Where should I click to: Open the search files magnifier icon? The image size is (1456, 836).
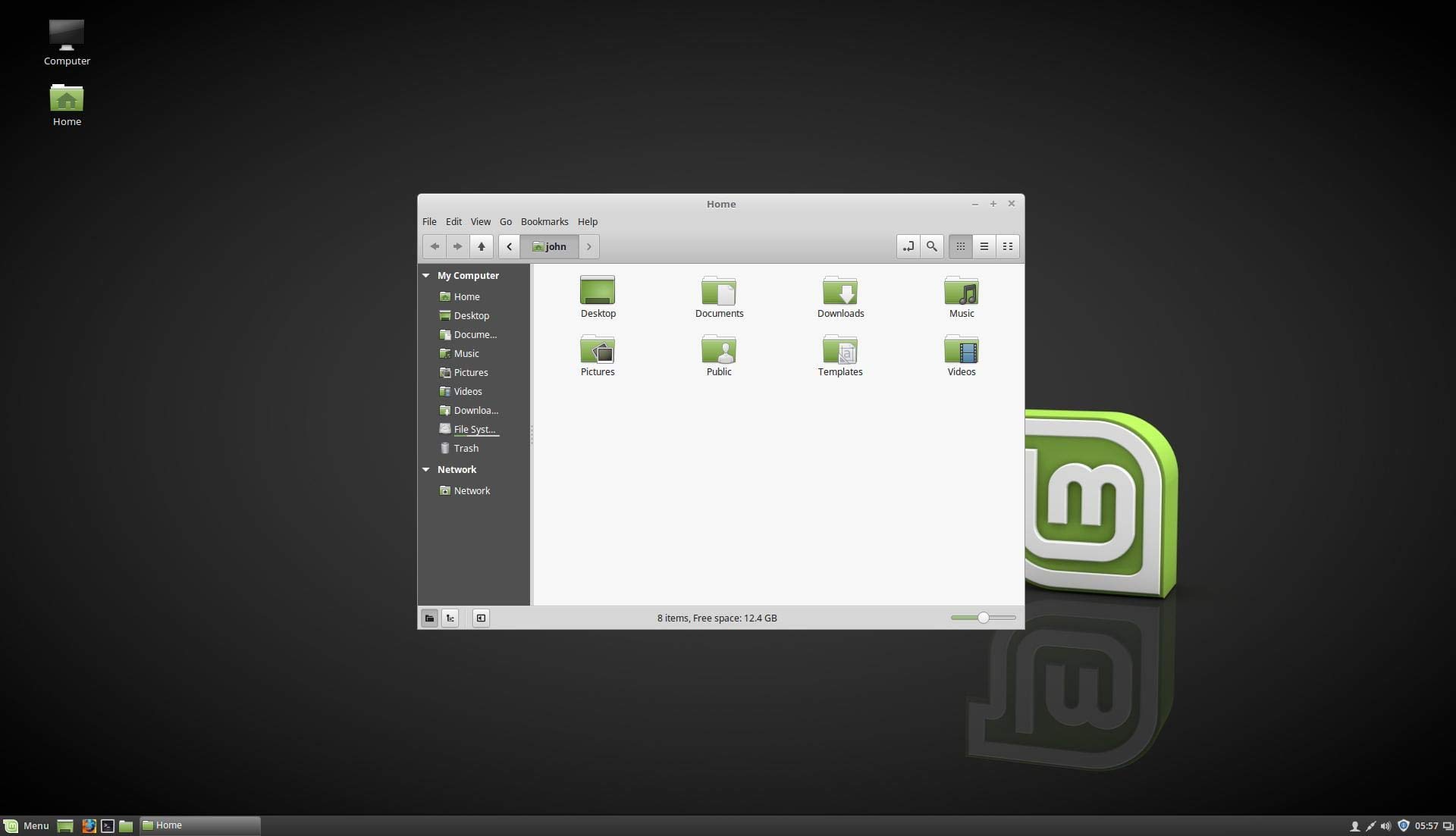pyautogui.click(x=931, y=246)
